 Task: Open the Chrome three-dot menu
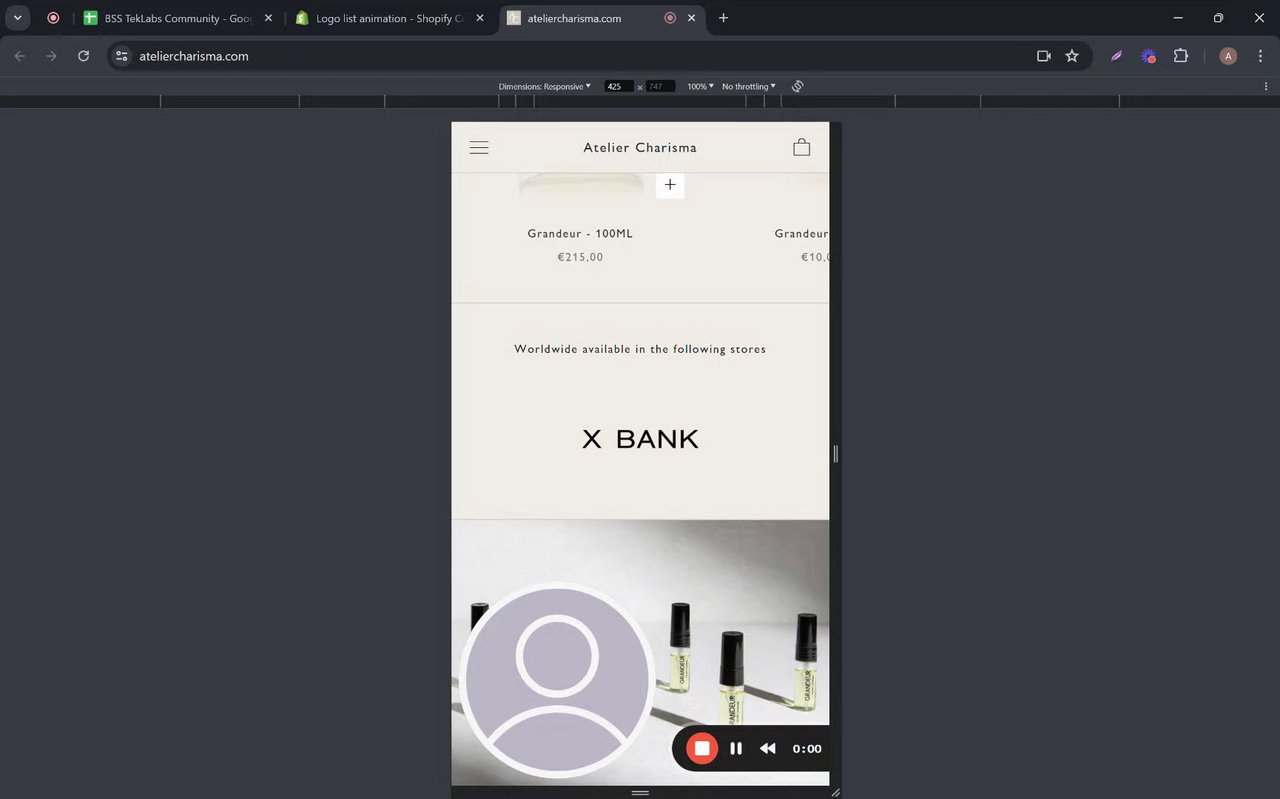(1260, 56)
